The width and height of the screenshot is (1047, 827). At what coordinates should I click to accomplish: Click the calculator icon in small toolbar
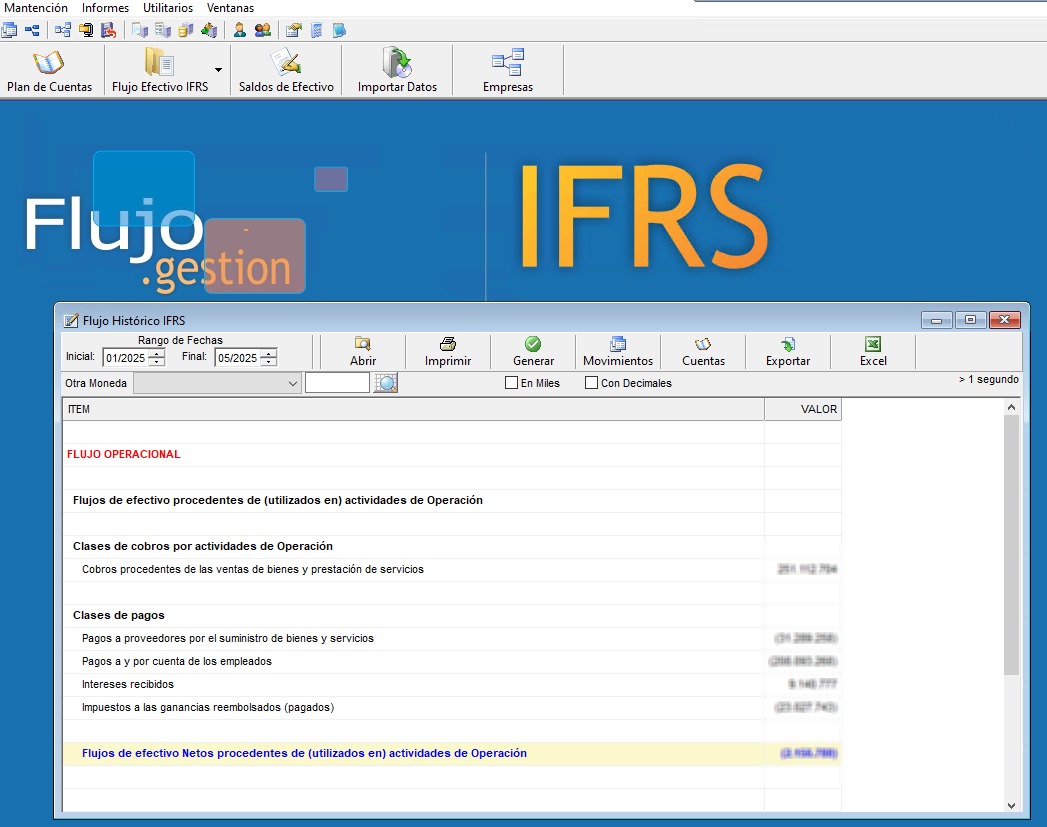317,30
